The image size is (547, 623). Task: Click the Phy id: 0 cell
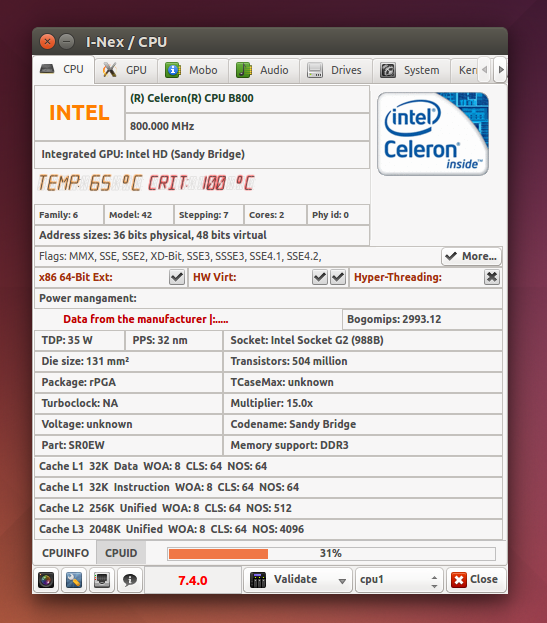[338, 215]
